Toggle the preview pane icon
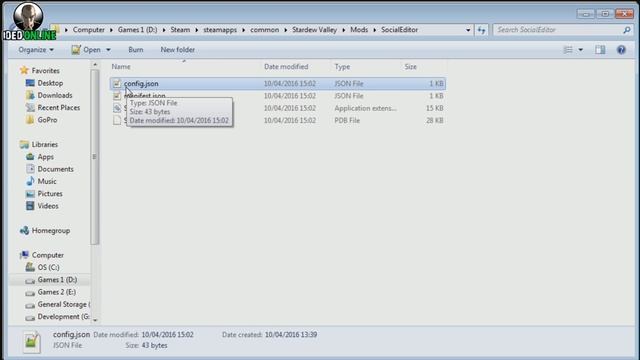This screenshot has height=360, width=640. [600, 50]
